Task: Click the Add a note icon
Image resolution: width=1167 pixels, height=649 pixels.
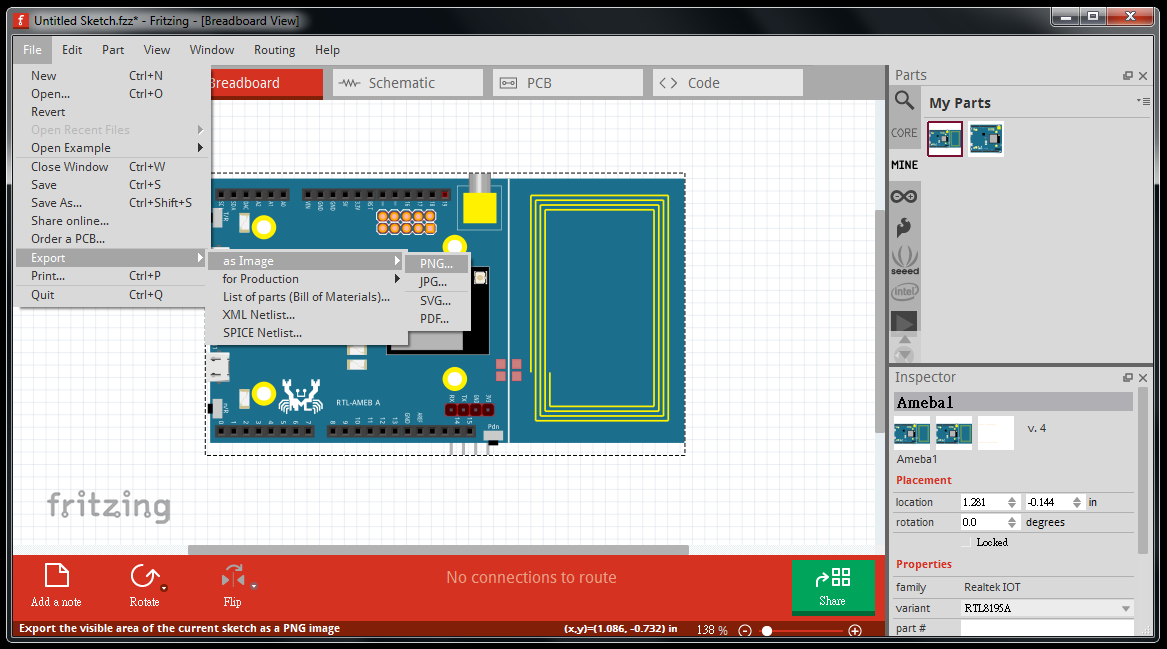Action: click(x=57, y=576)
